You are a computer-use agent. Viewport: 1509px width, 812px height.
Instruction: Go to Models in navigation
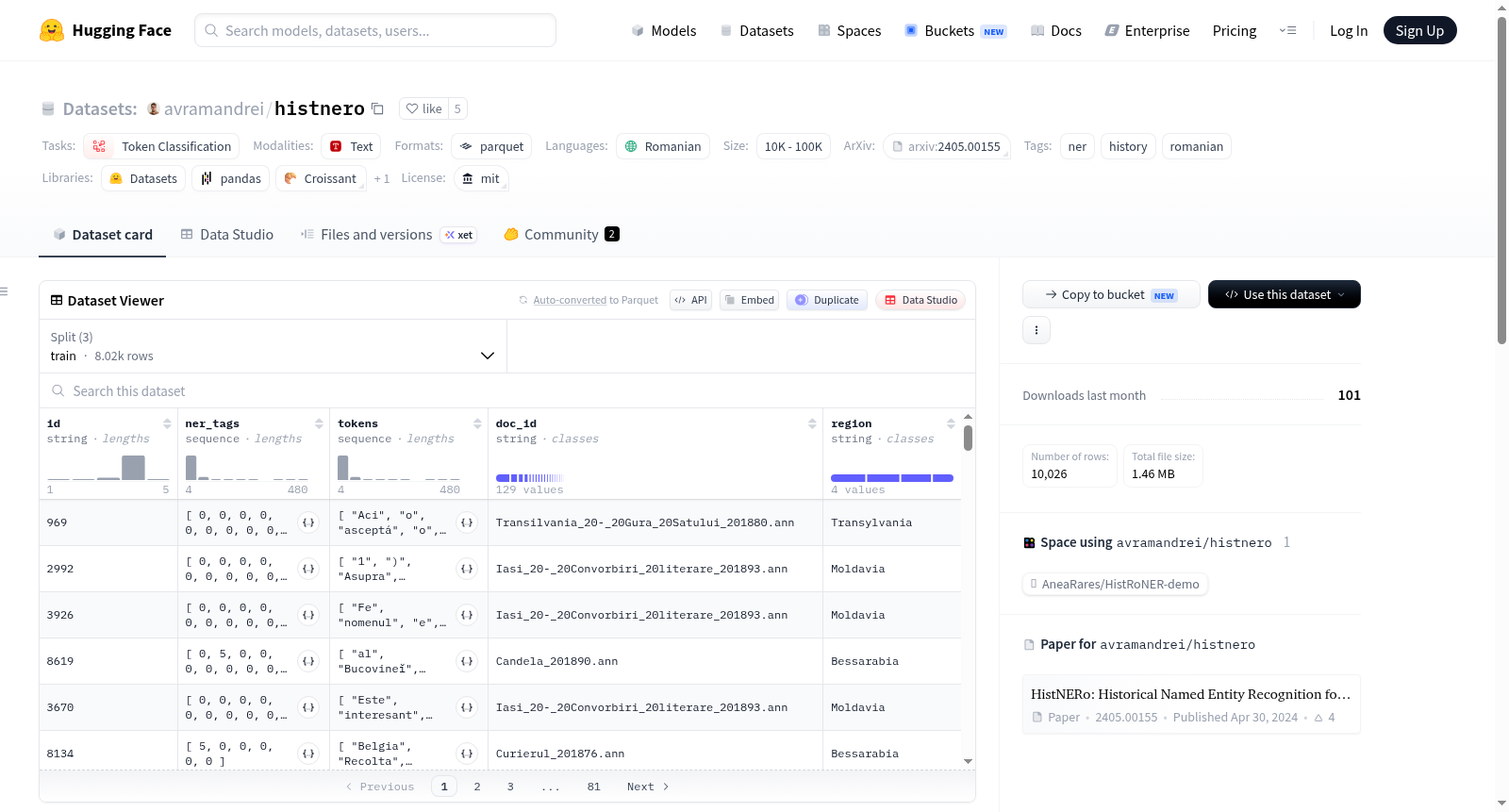(664, 30)
